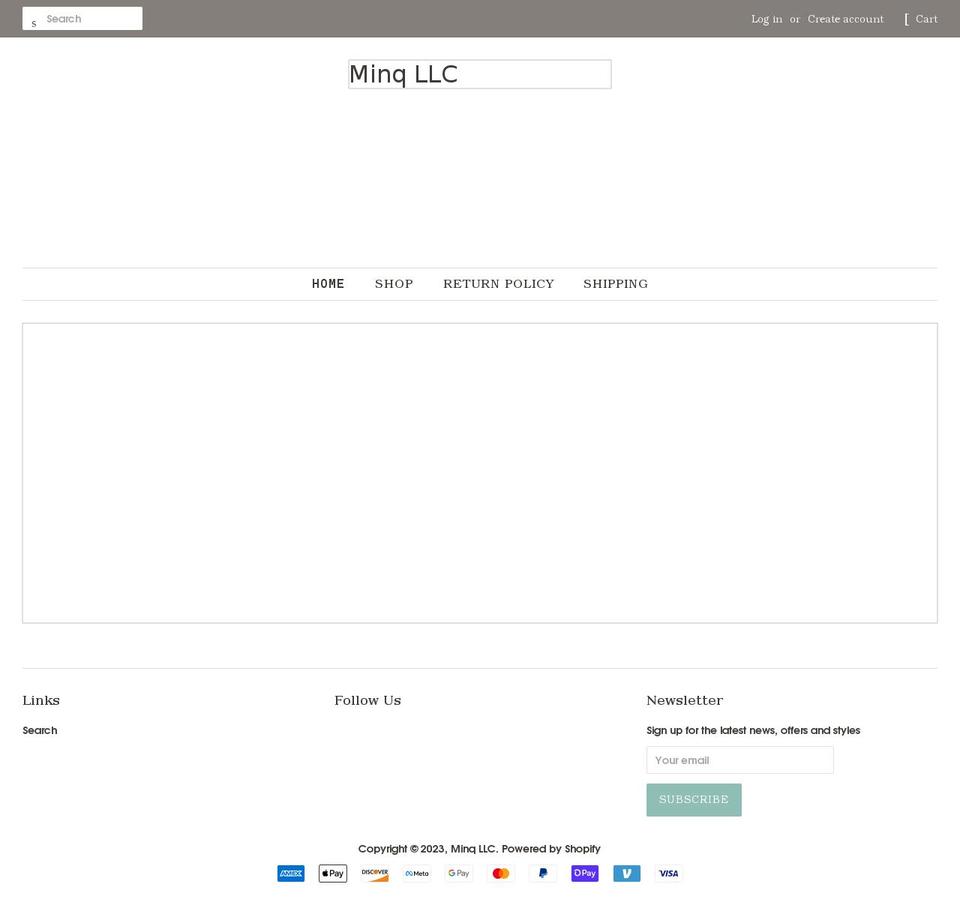Click the large empty homepage image banner
Viewport: 960px width, 908px height.
pyautogui.click(x=480, y=473)
